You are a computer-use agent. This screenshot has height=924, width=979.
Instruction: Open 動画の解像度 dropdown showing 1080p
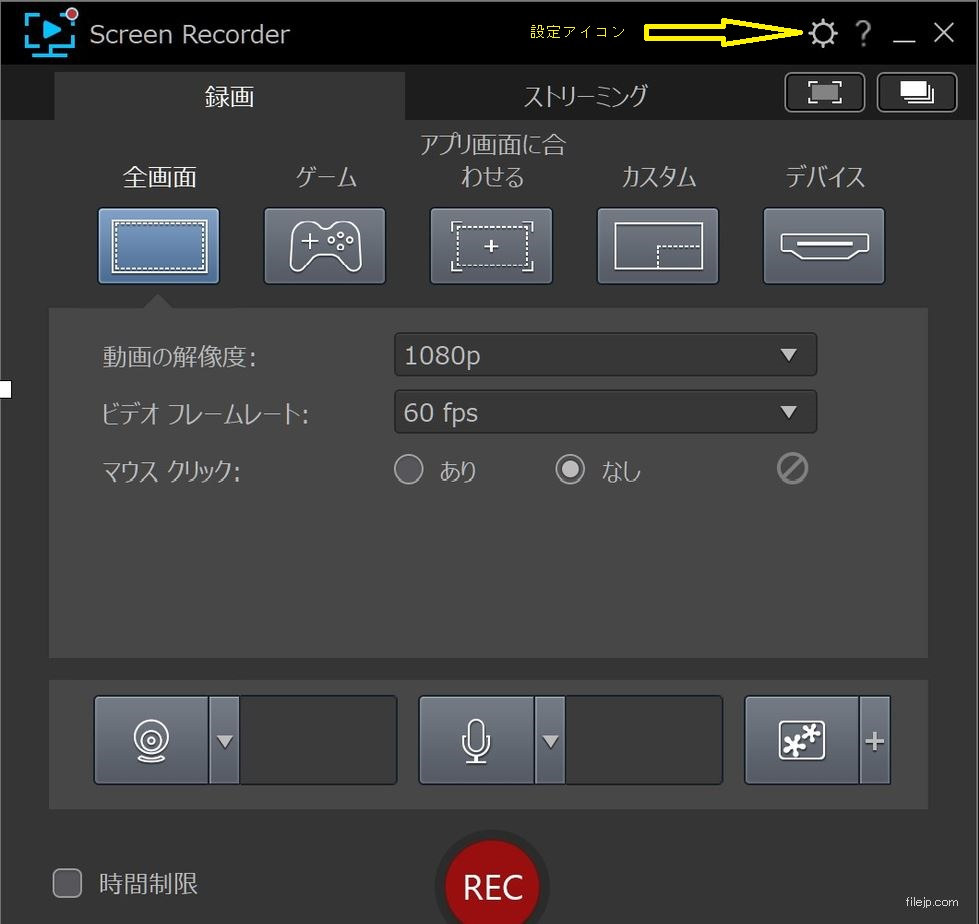click(606, 355)
